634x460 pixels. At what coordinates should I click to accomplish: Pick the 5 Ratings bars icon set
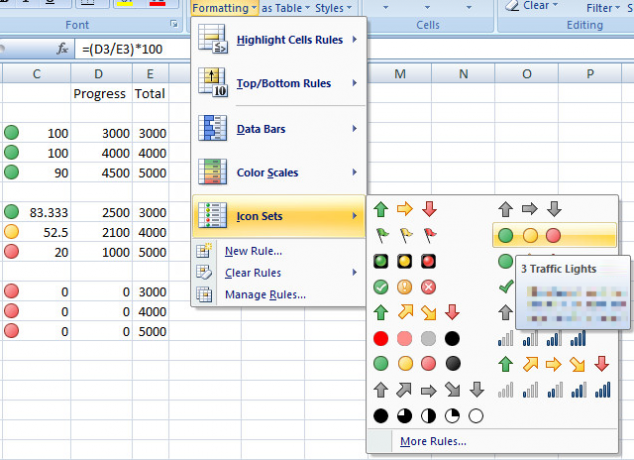pos(554,390)
